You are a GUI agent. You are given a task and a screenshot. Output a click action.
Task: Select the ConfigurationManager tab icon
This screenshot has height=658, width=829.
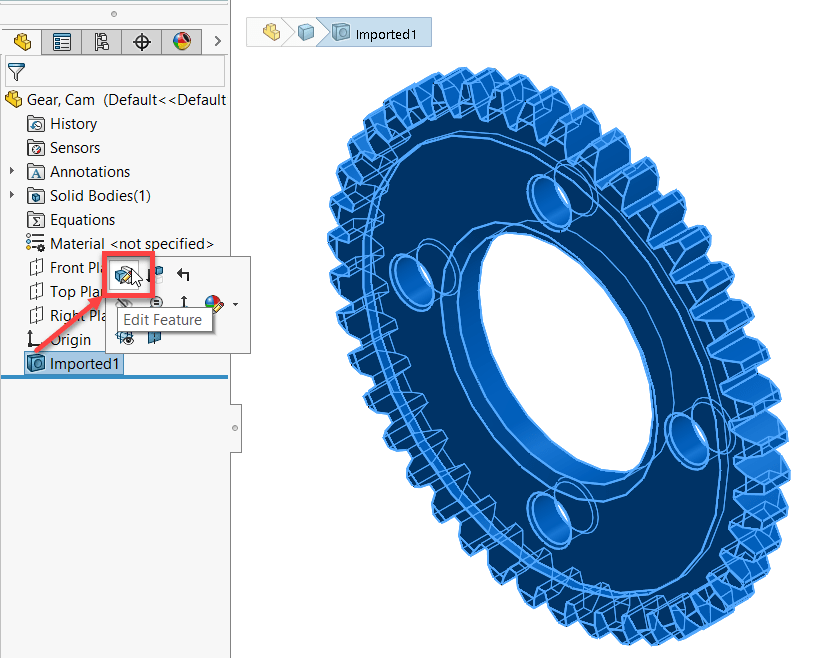pyautogui.click(x=101, y=41)
